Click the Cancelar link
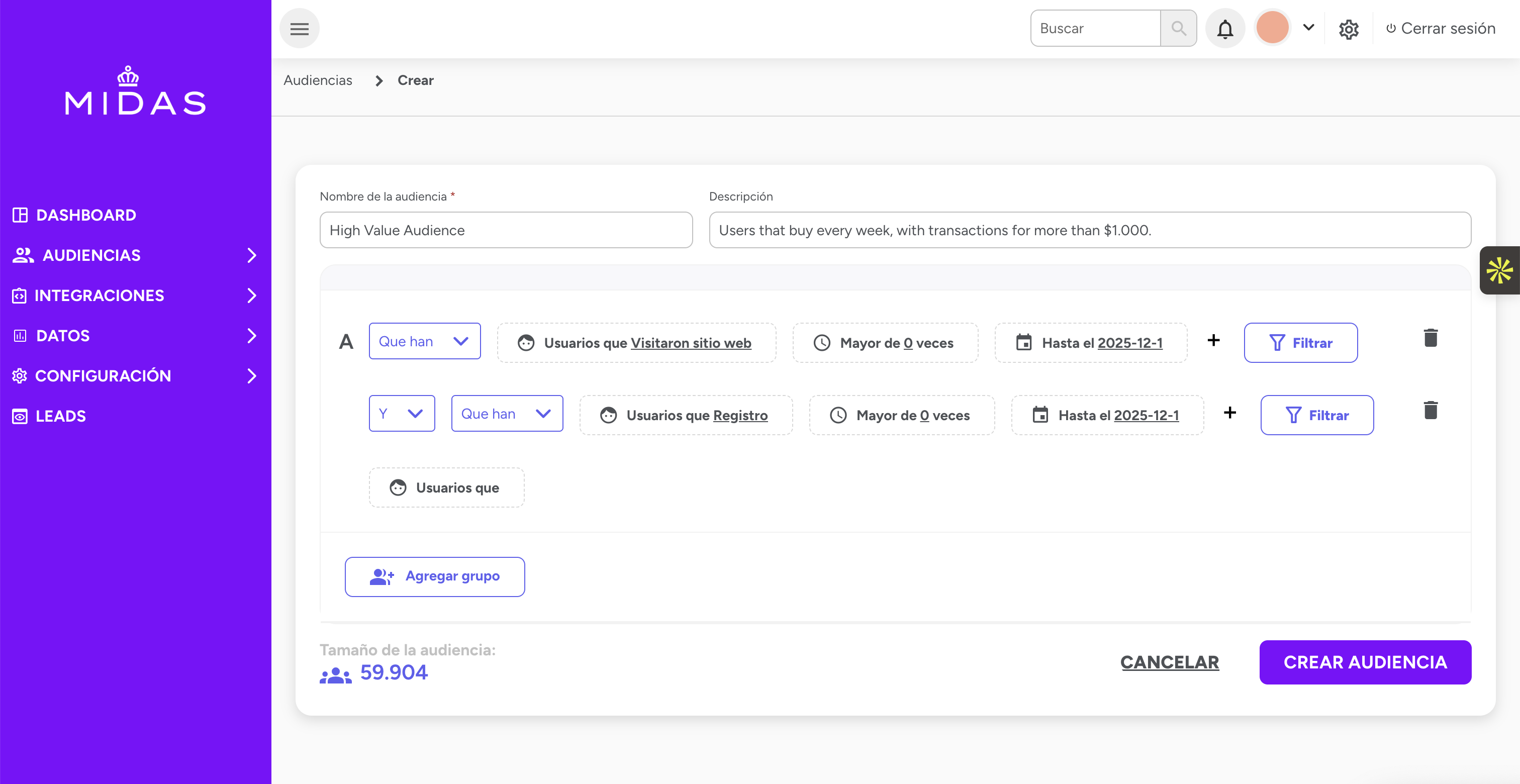Viewport: 1520px width, 784px height. pos(1169,662)
